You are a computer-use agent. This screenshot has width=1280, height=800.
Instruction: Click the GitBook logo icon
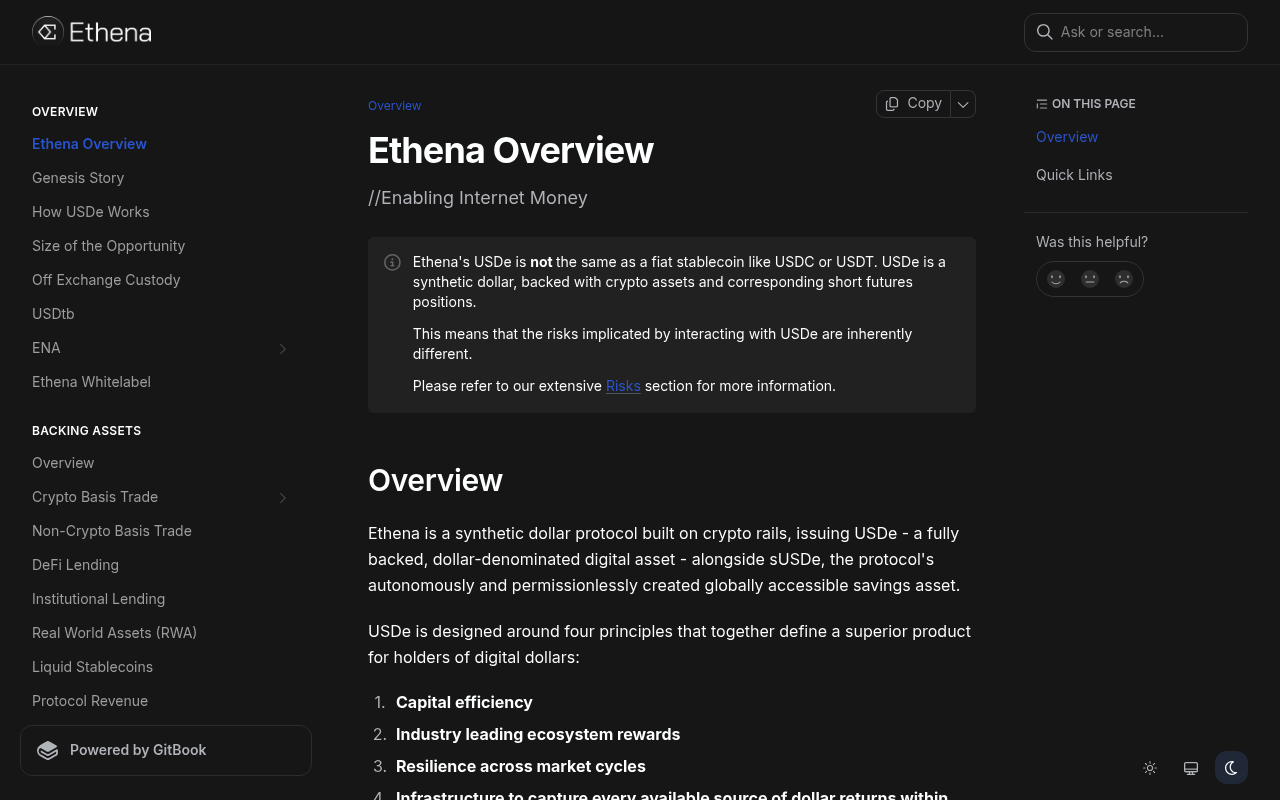coord(48,750)
